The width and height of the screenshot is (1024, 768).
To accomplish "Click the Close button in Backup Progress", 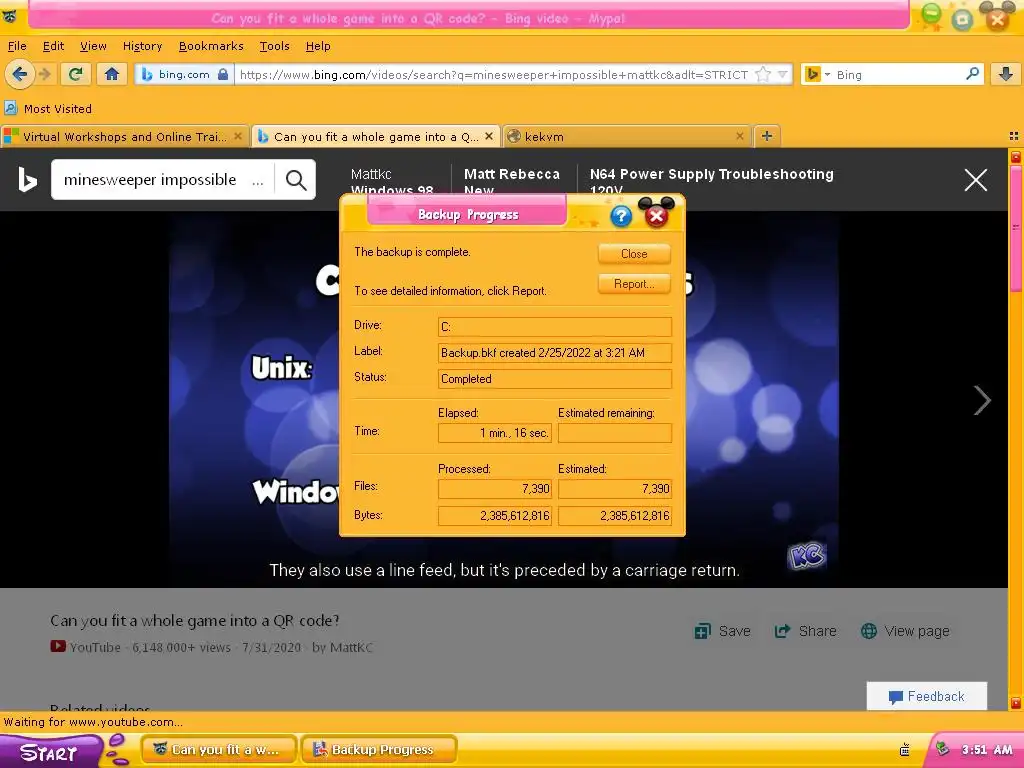I will (x=634, y=254).
